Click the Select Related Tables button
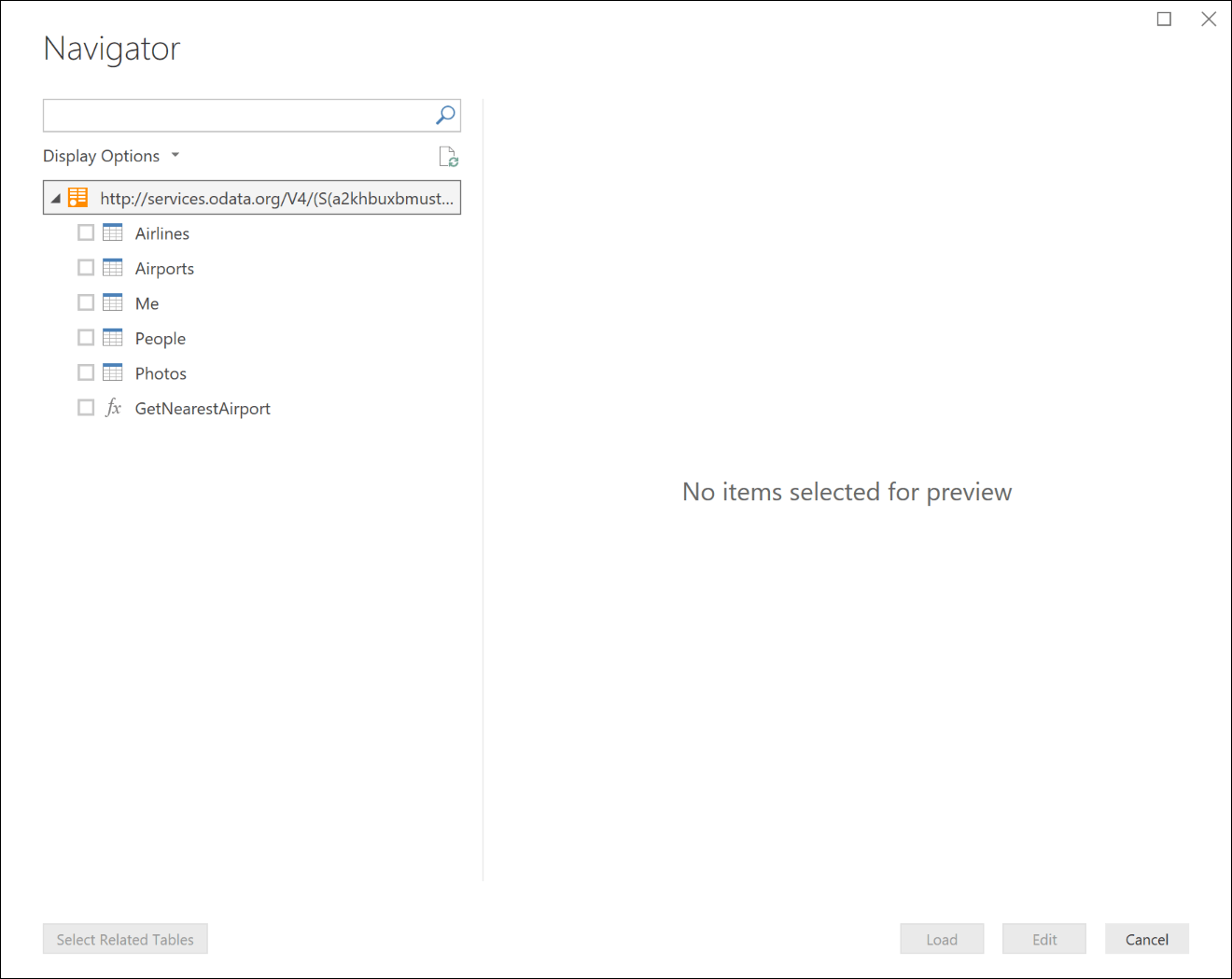 (125, 938)
